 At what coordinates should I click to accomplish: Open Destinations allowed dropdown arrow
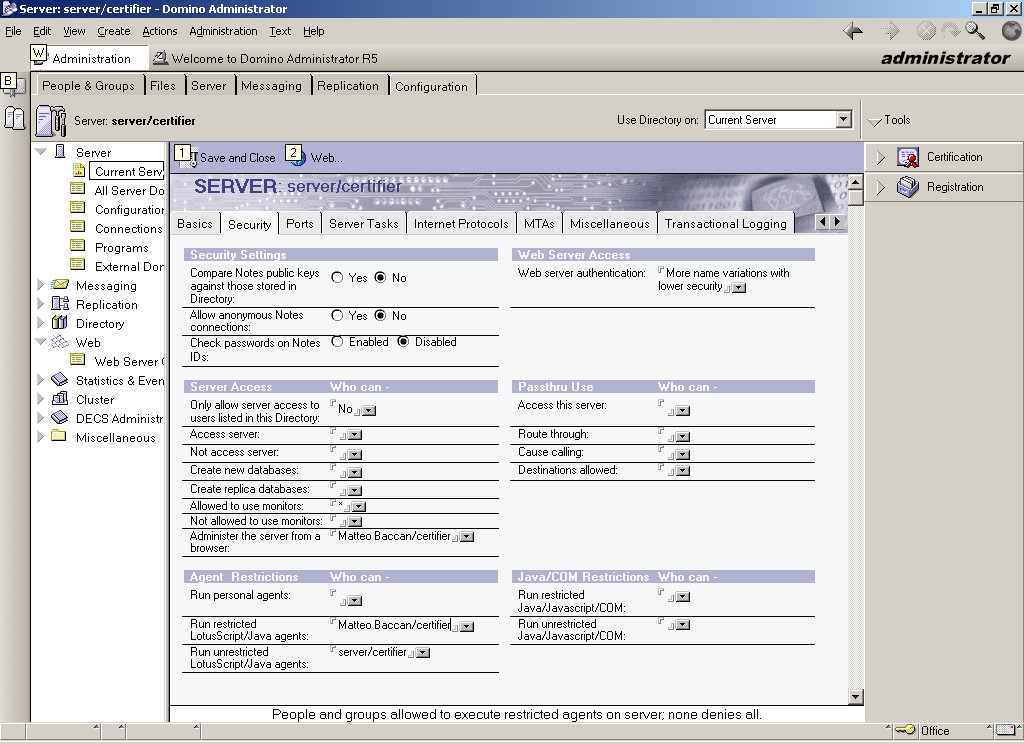(x=683, y=471)
